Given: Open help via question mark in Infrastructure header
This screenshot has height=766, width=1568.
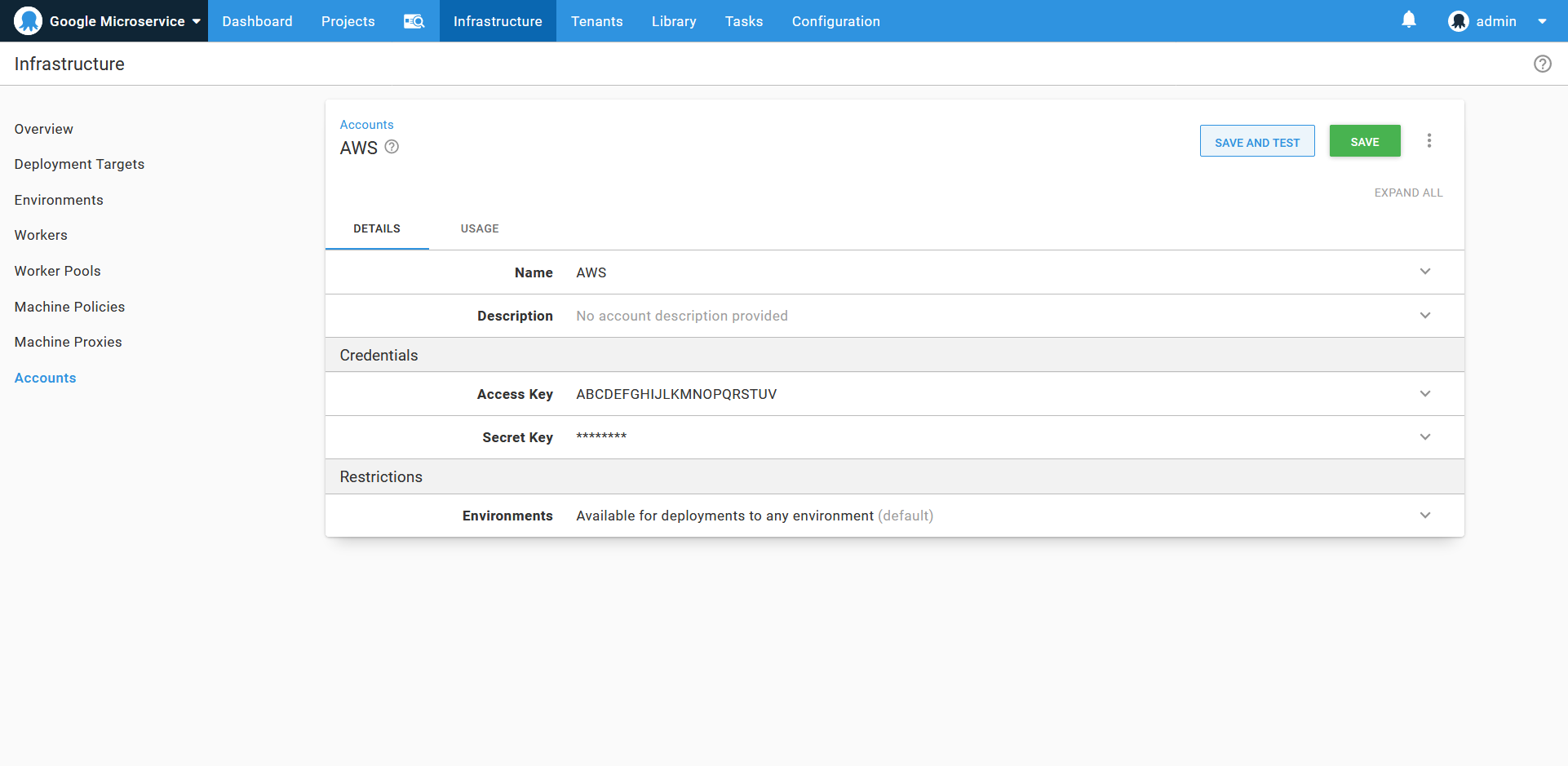Looking at the screenshot, I should click(x=1543, y=64).
